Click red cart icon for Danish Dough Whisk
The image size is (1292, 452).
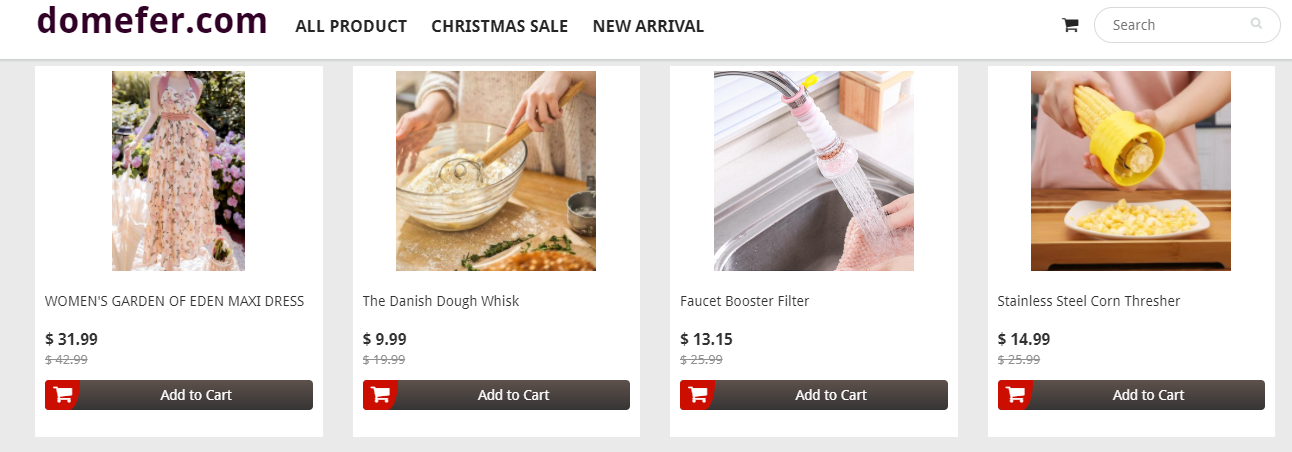click(x=380, y=395)
